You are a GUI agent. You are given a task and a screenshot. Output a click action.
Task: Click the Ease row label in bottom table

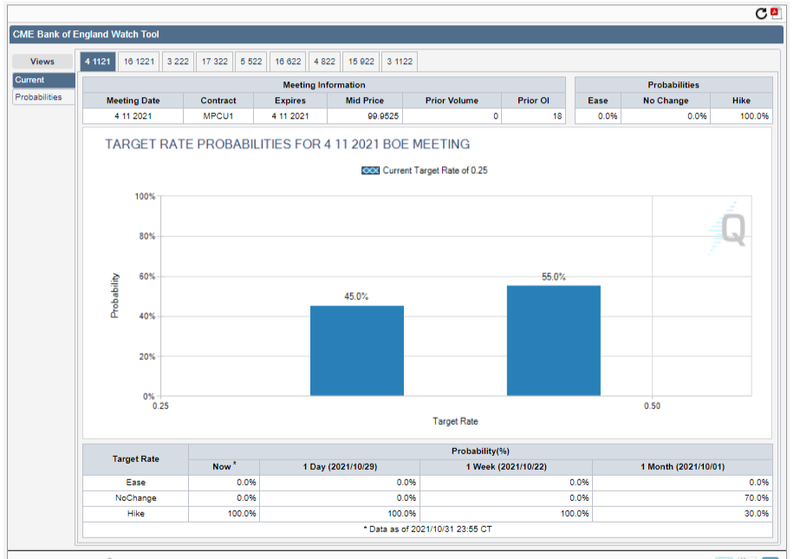pos(136,482)
